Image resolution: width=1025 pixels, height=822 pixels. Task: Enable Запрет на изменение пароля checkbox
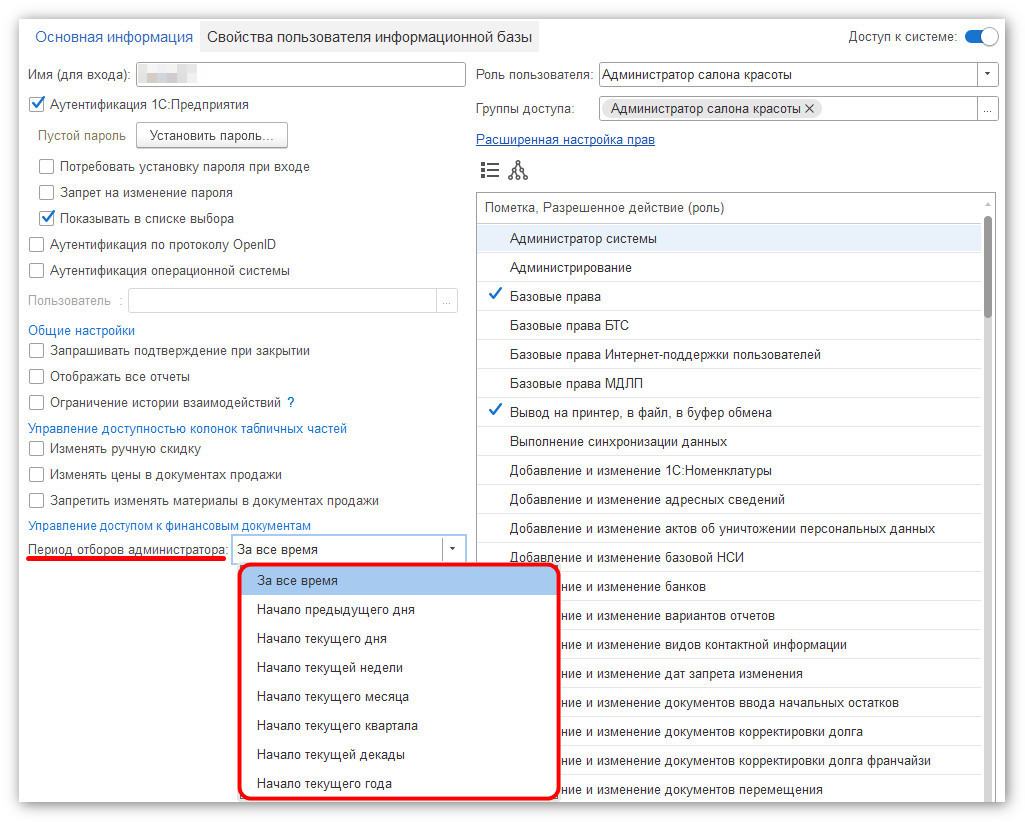tap(46, 193)
